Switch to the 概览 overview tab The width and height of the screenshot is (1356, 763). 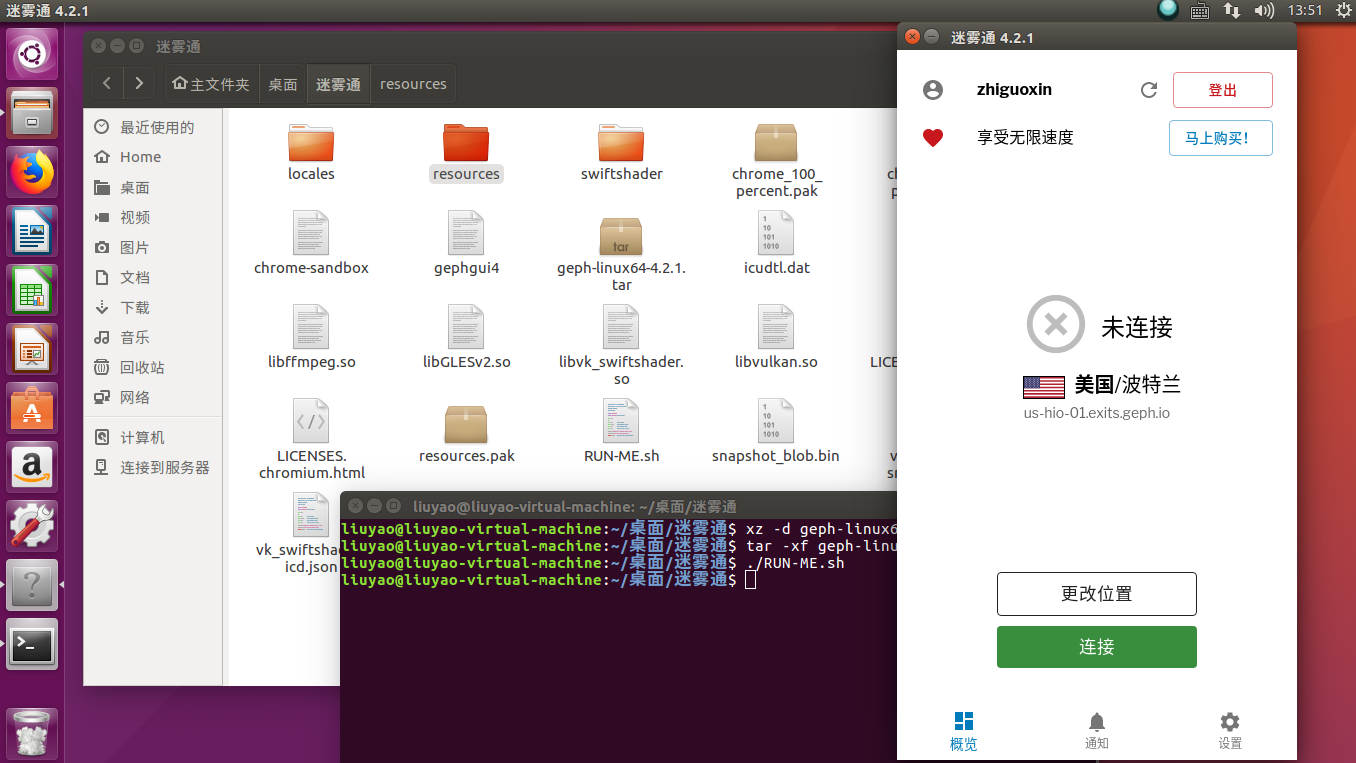[x=964, y=732]
